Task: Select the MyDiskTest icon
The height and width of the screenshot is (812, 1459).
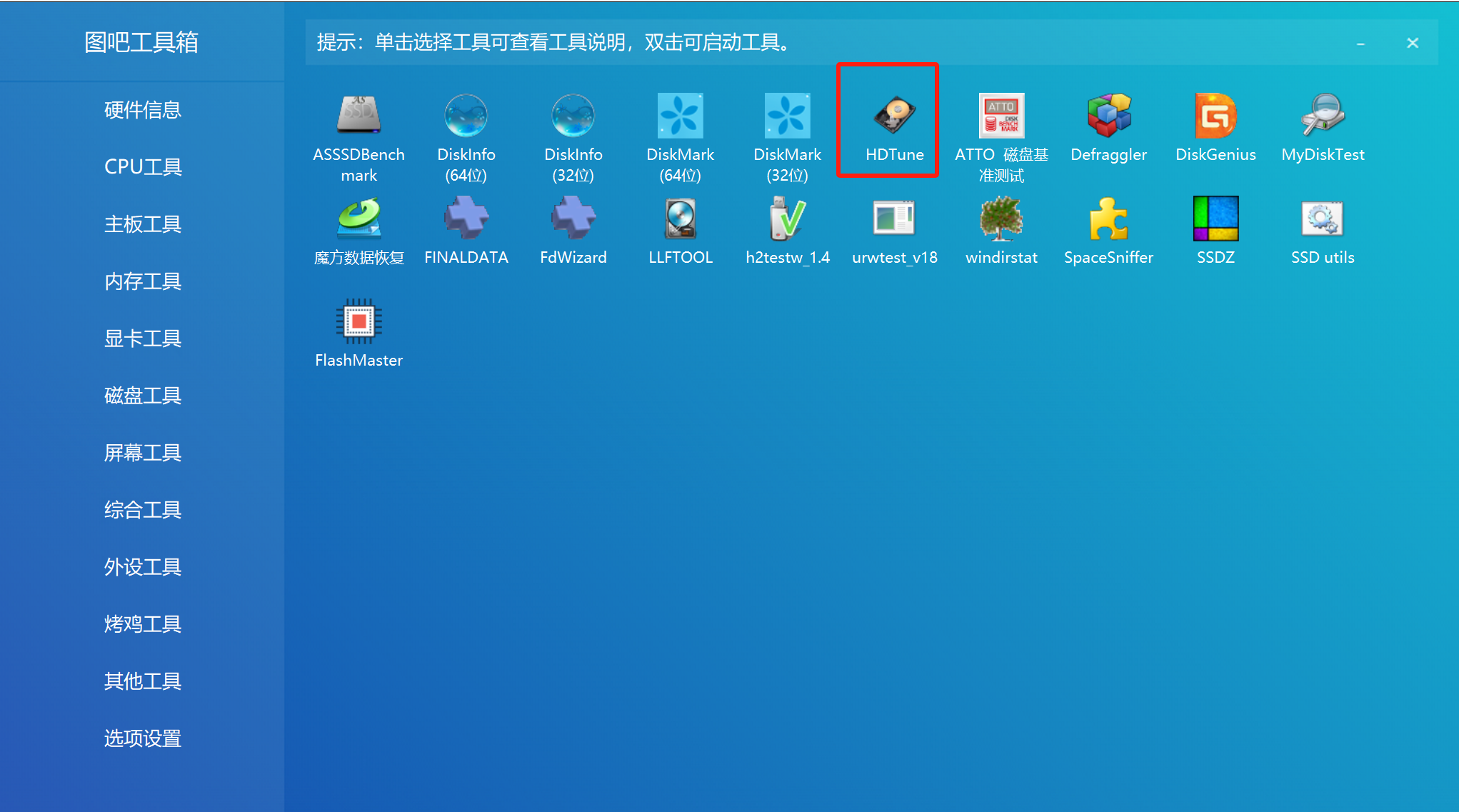Action: coord(1323,116)
